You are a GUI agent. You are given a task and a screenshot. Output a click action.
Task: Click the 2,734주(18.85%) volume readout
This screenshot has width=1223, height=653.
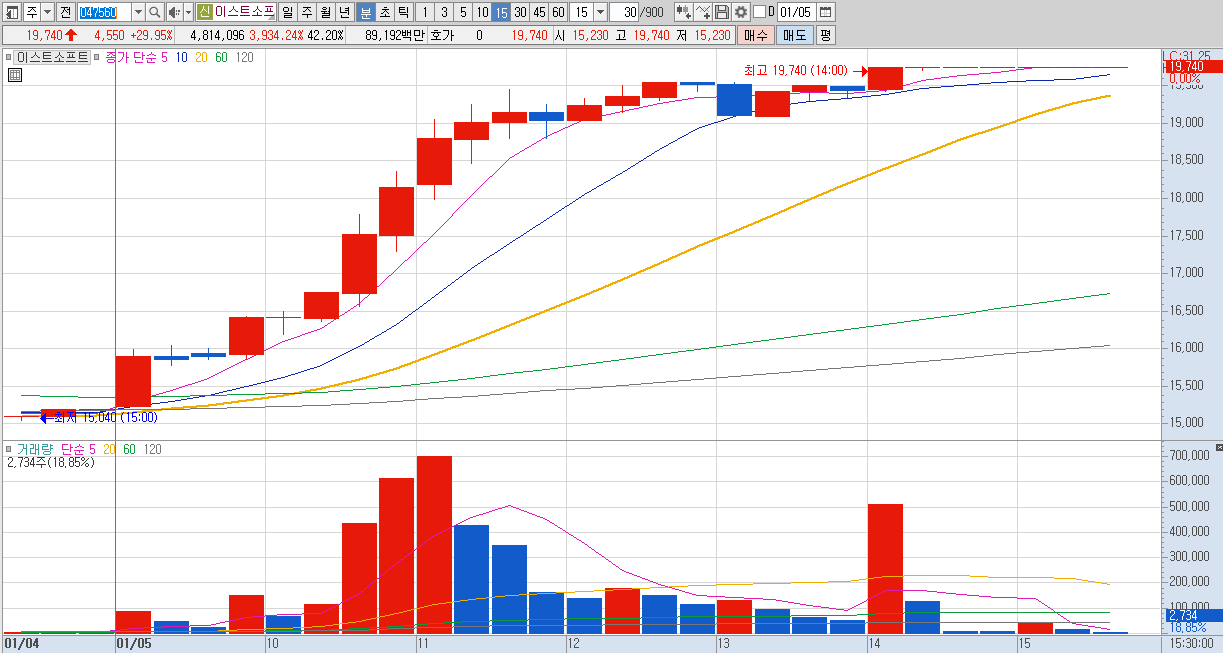pyautogui.click(x=50, y=463)
